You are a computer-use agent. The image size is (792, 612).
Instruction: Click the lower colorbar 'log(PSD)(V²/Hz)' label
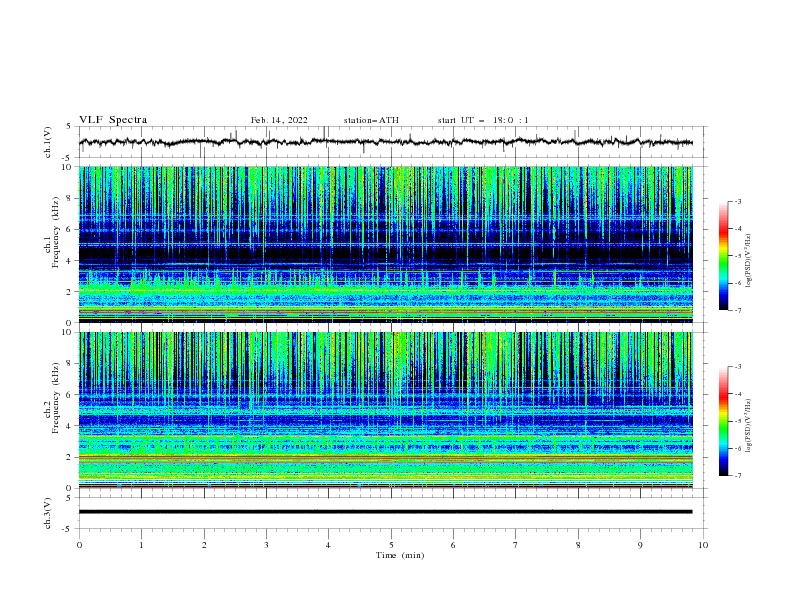[x=750, y=425]
